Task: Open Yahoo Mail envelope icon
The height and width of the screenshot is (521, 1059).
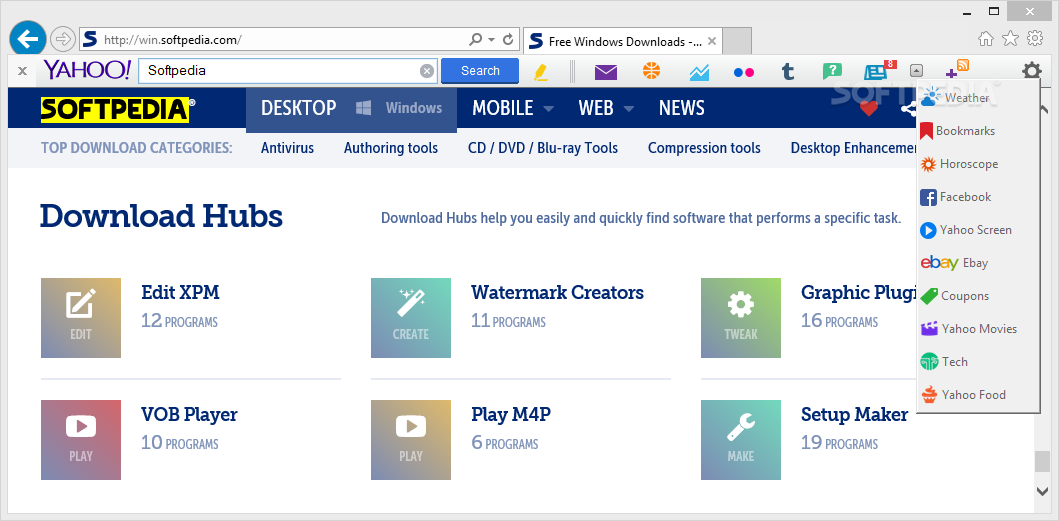Action: (x=606, y=72)
